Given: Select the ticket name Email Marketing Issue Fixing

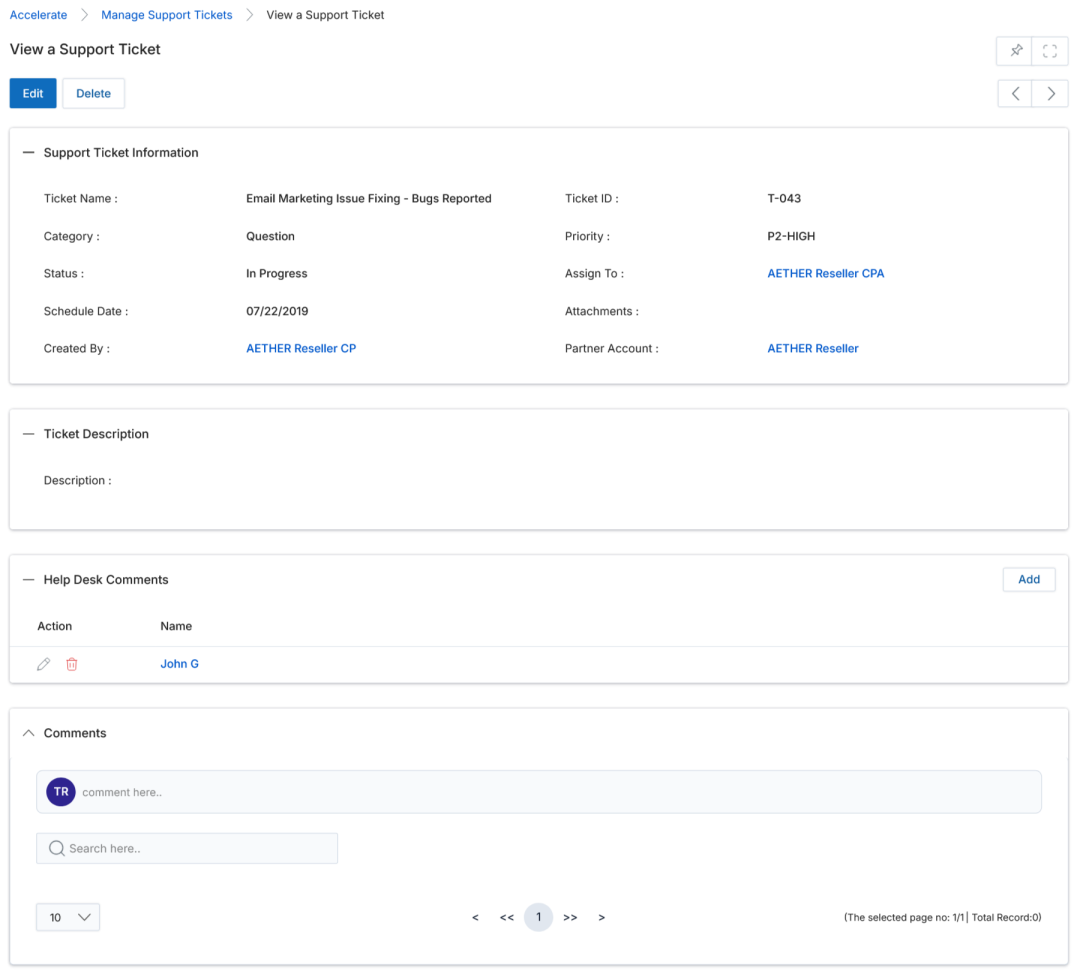Looking at the screenshot, I should (x=369, y=199).
